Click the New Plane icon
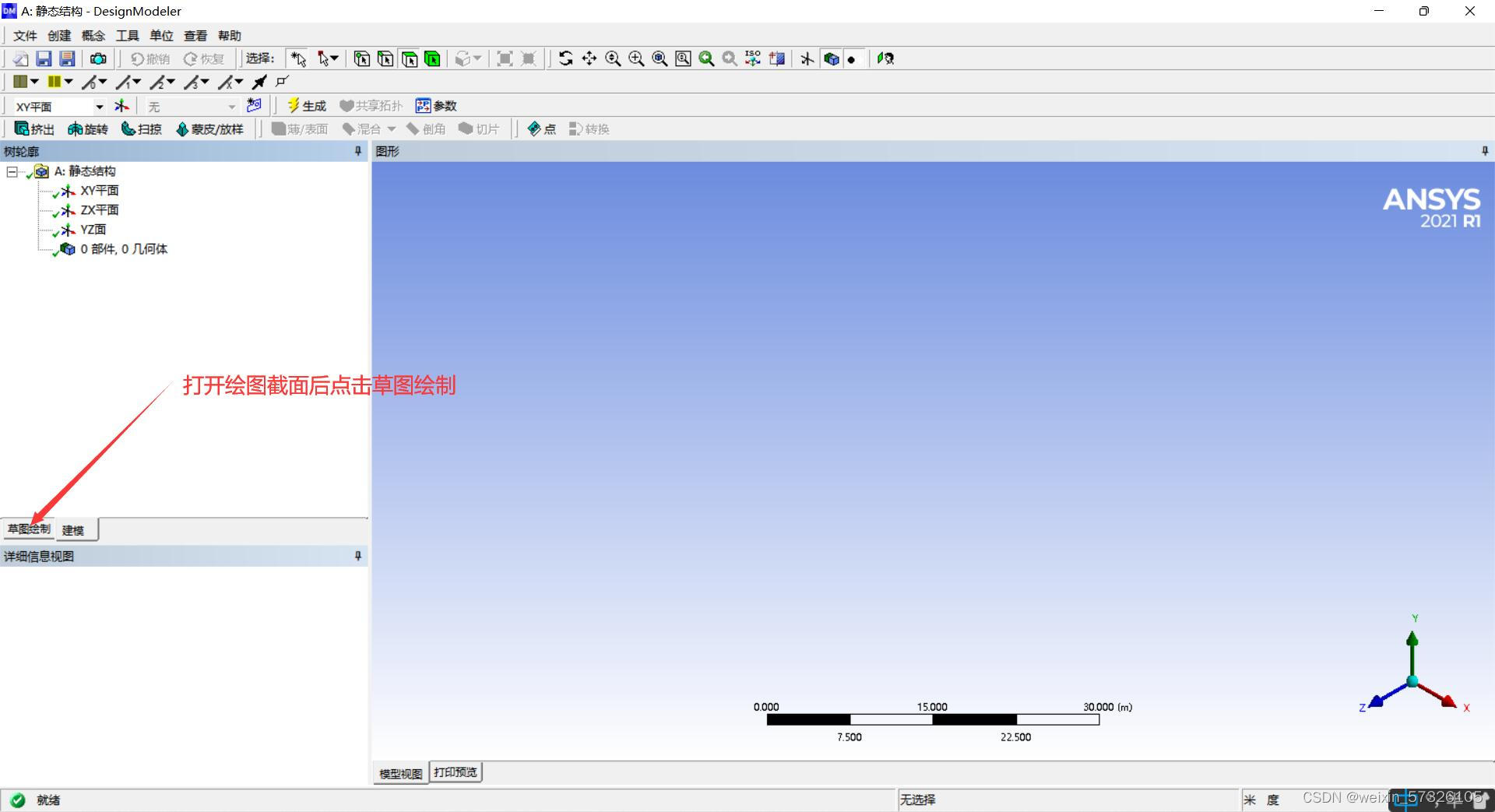 click(x=121, y=106)
